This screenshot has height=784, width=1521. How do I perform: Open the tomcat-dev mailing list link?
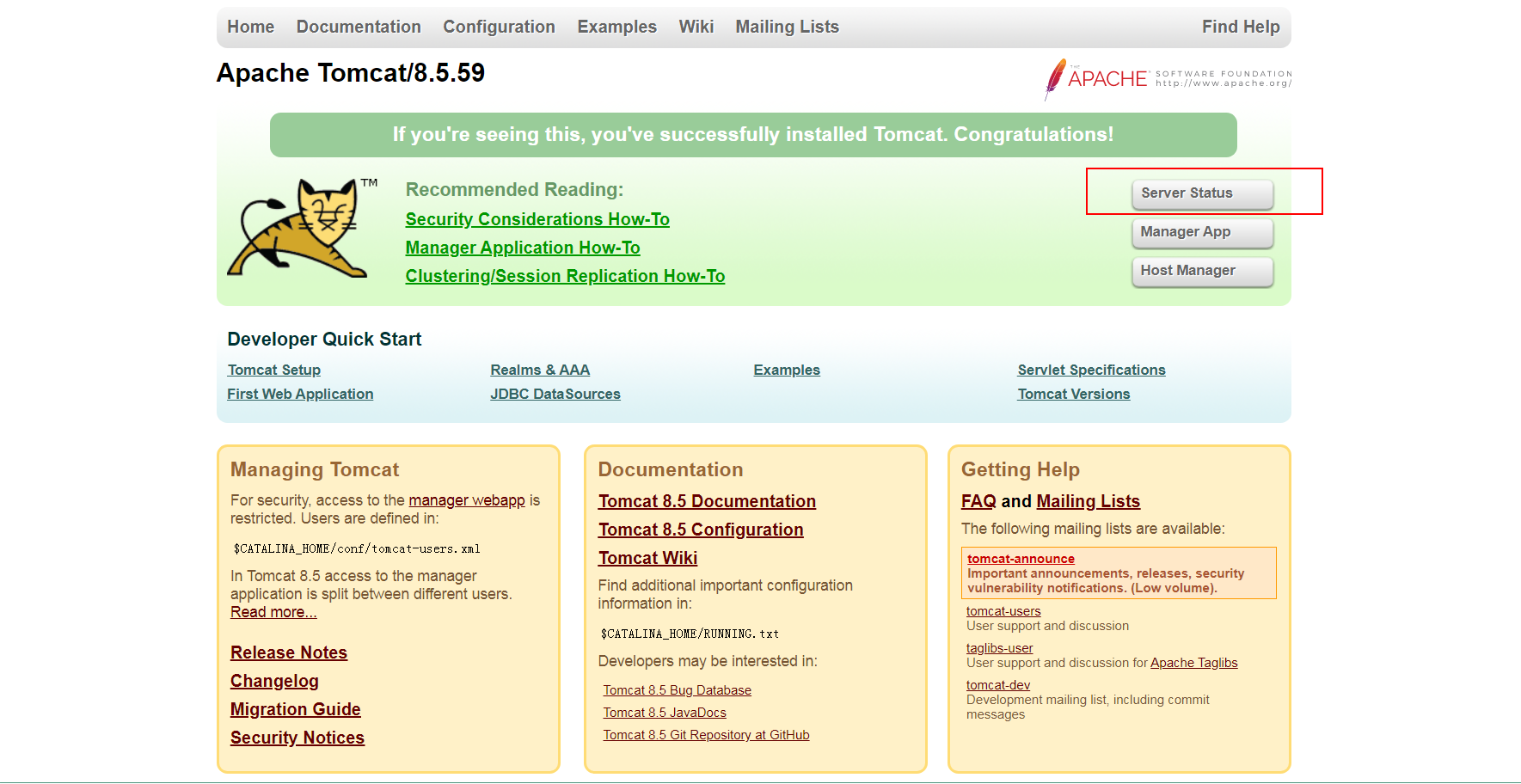(x=998, y=685)
